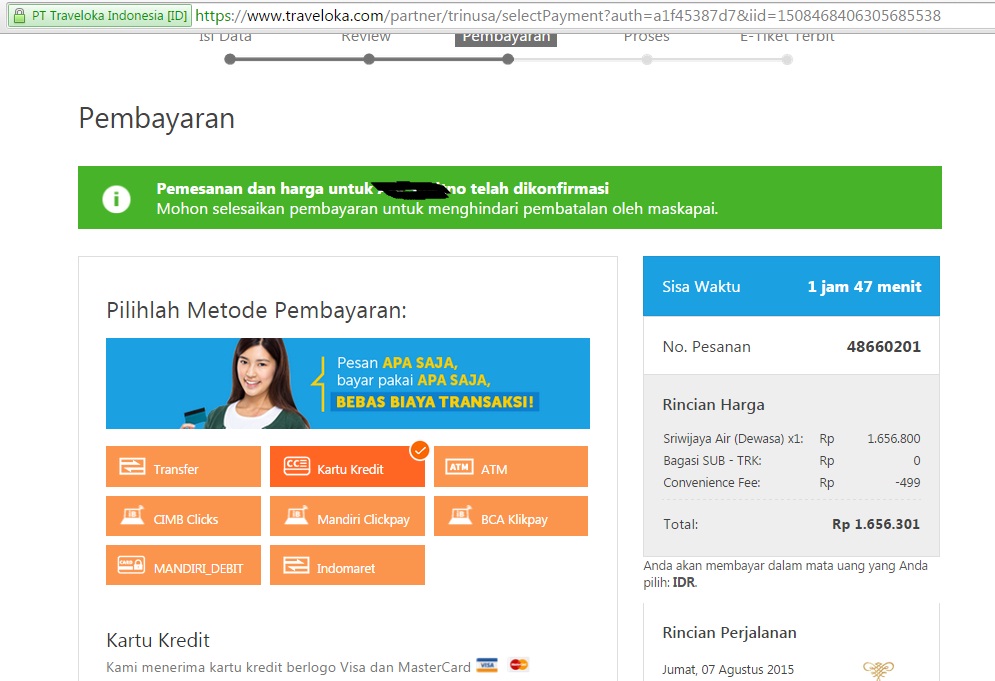Click the Pembayaran step label
Screen dimensions: 995x681
point(506,37)
